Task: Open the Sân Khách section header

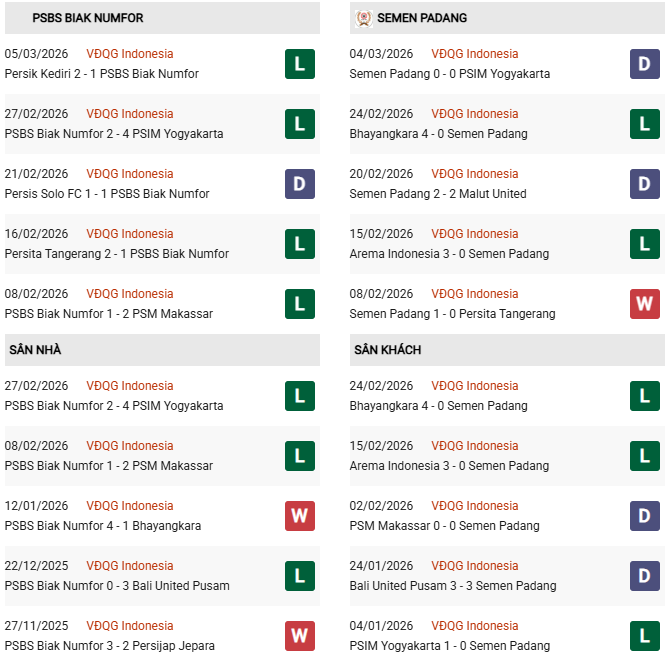Action: point(387,350)
